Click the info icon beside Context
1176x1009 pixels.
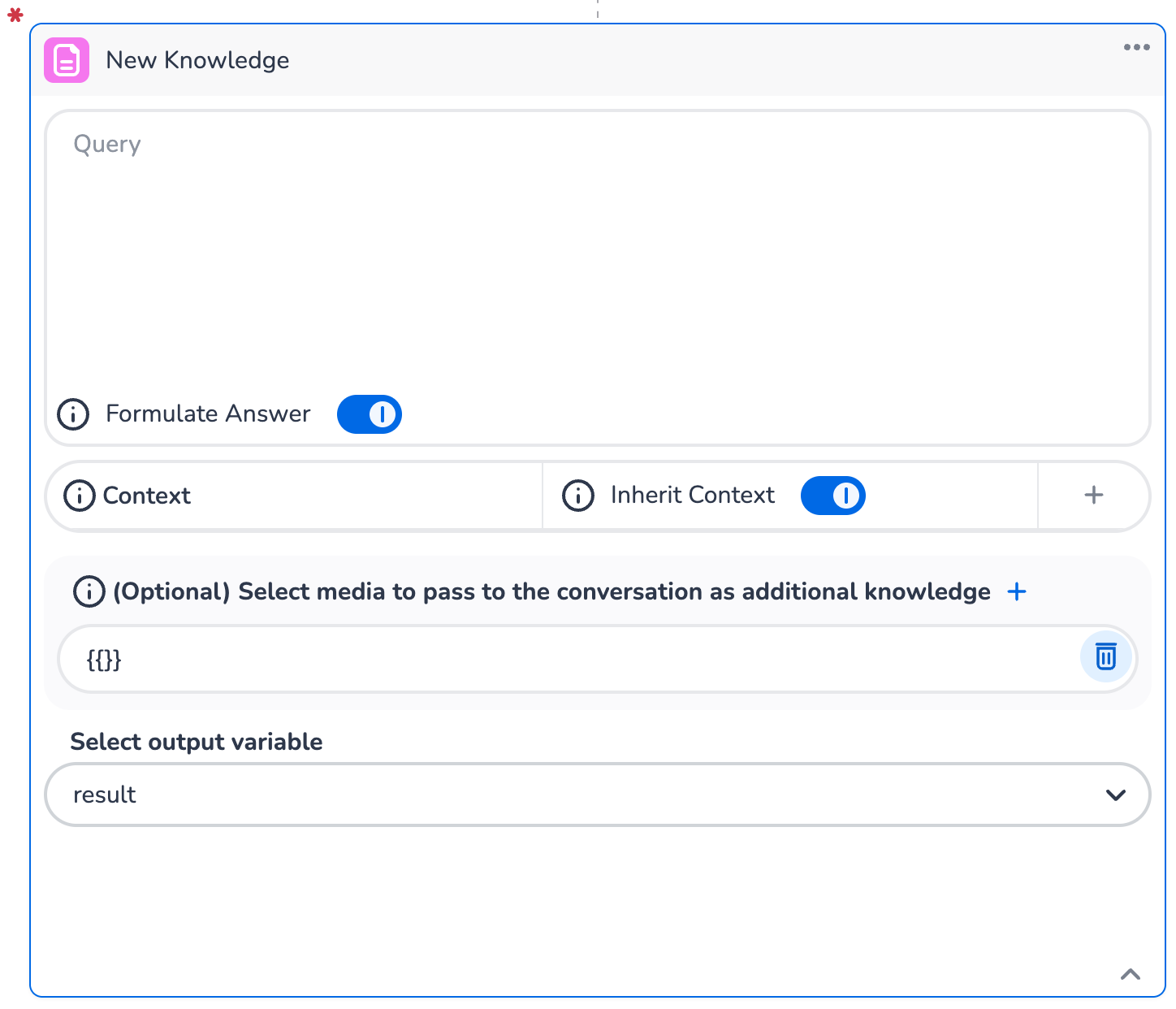pyautogui.click(x=80, y=496)
